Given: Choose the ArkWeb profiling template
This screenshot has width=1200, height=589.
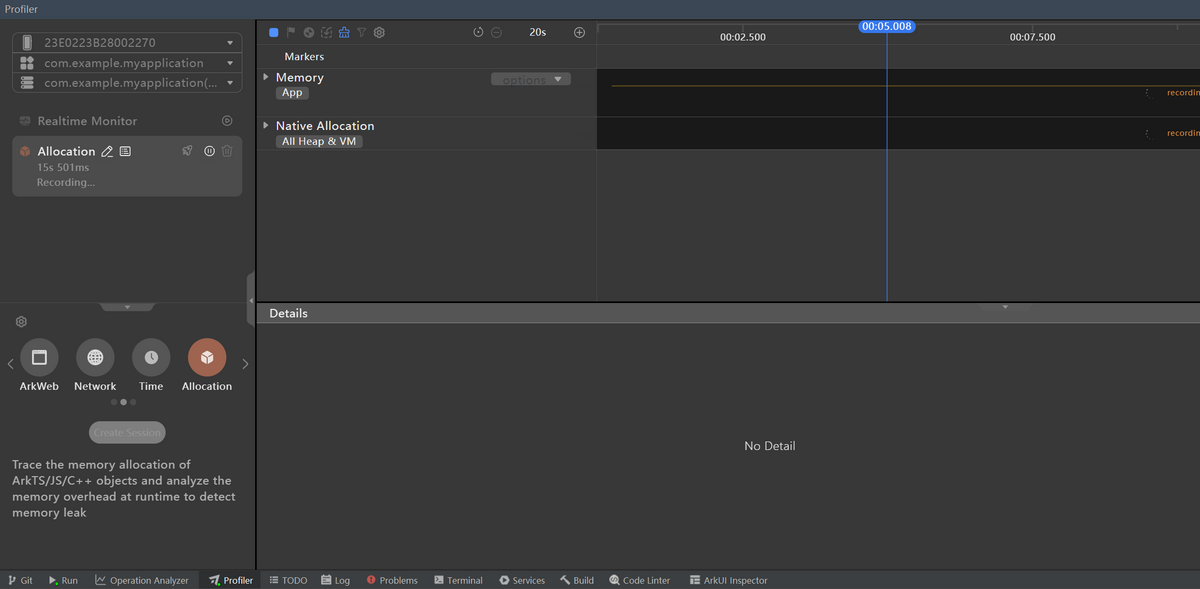Looking at the screenshot, I should pos(39,357).
